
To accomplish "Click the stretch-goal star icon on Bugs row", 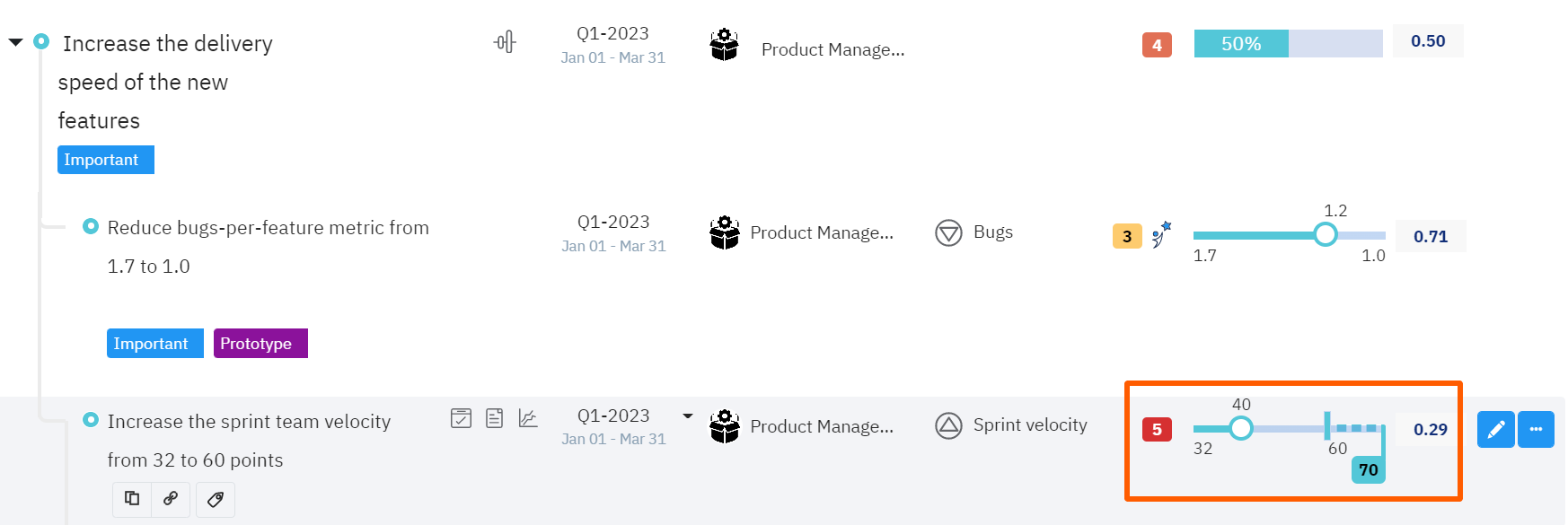I will pos(1161,234).
